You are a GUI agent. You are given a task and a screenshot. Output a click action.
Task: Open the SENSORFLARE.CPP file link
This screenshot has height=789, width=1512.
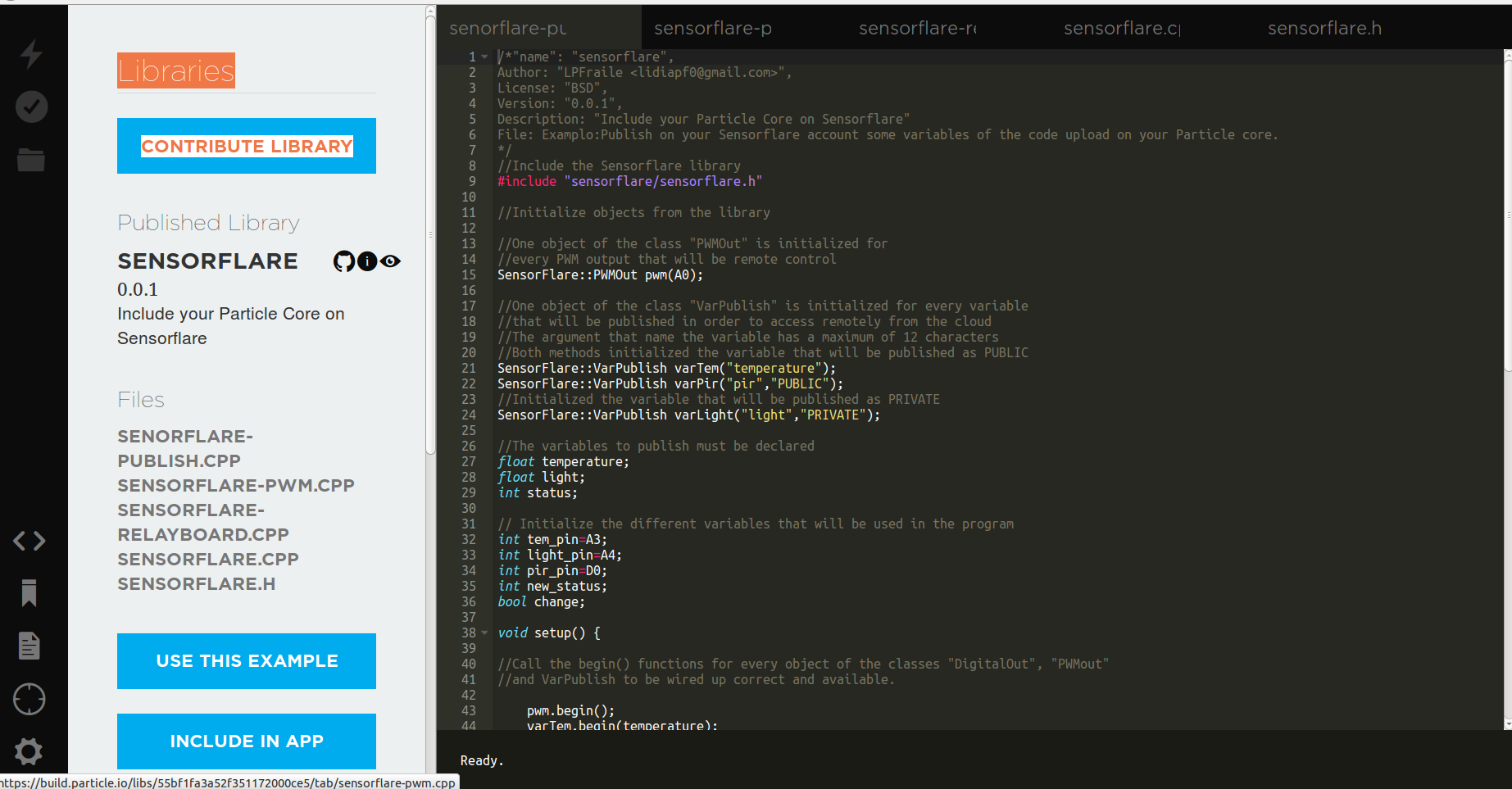click(x=208, y=560)
